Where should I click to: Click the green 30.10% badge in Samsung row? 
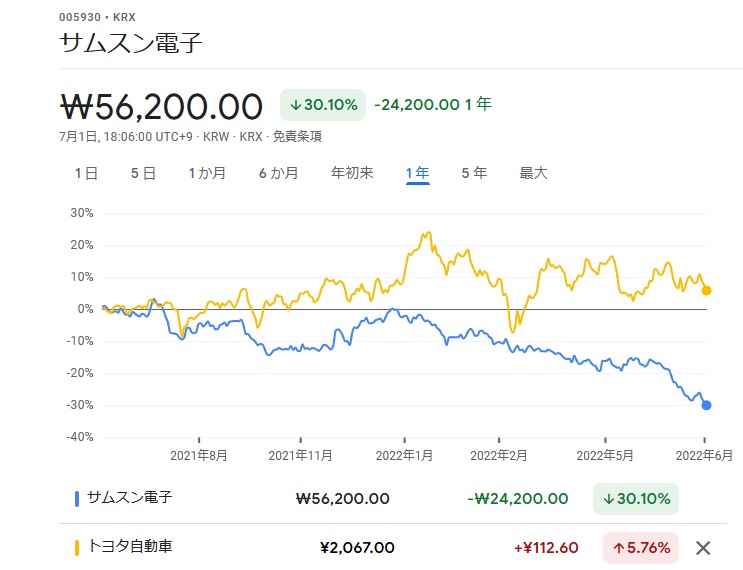pyautogui.click(x=634, y=498)
